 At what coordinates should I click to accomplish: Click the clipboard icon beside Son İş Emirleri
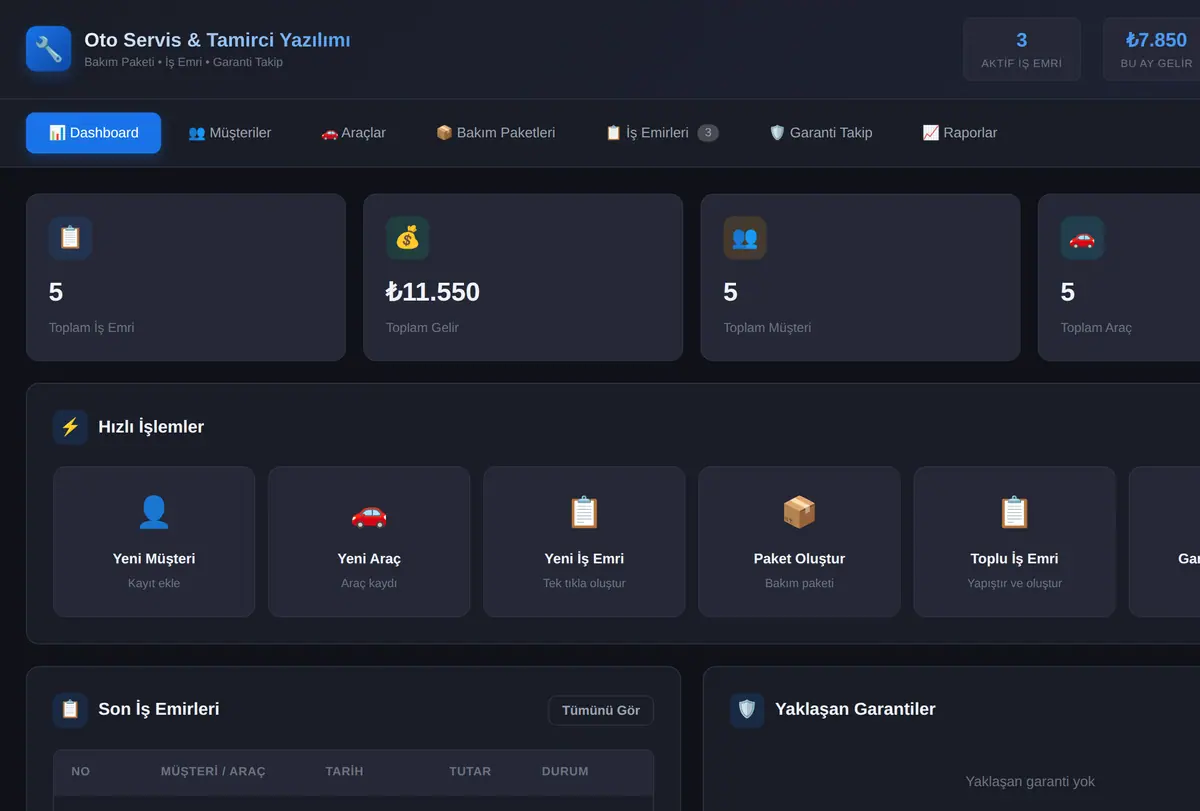tap(70, 710)
